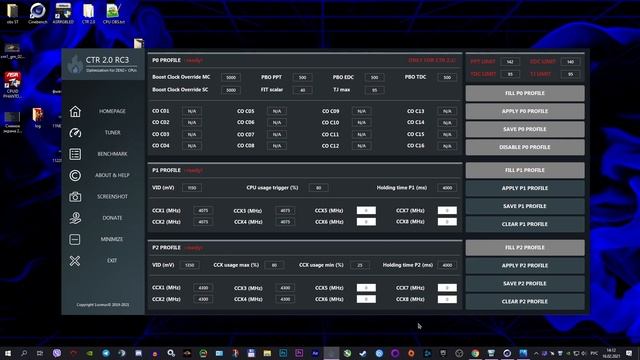Click the P2 profile CCX3 (MHz) field

285,288
